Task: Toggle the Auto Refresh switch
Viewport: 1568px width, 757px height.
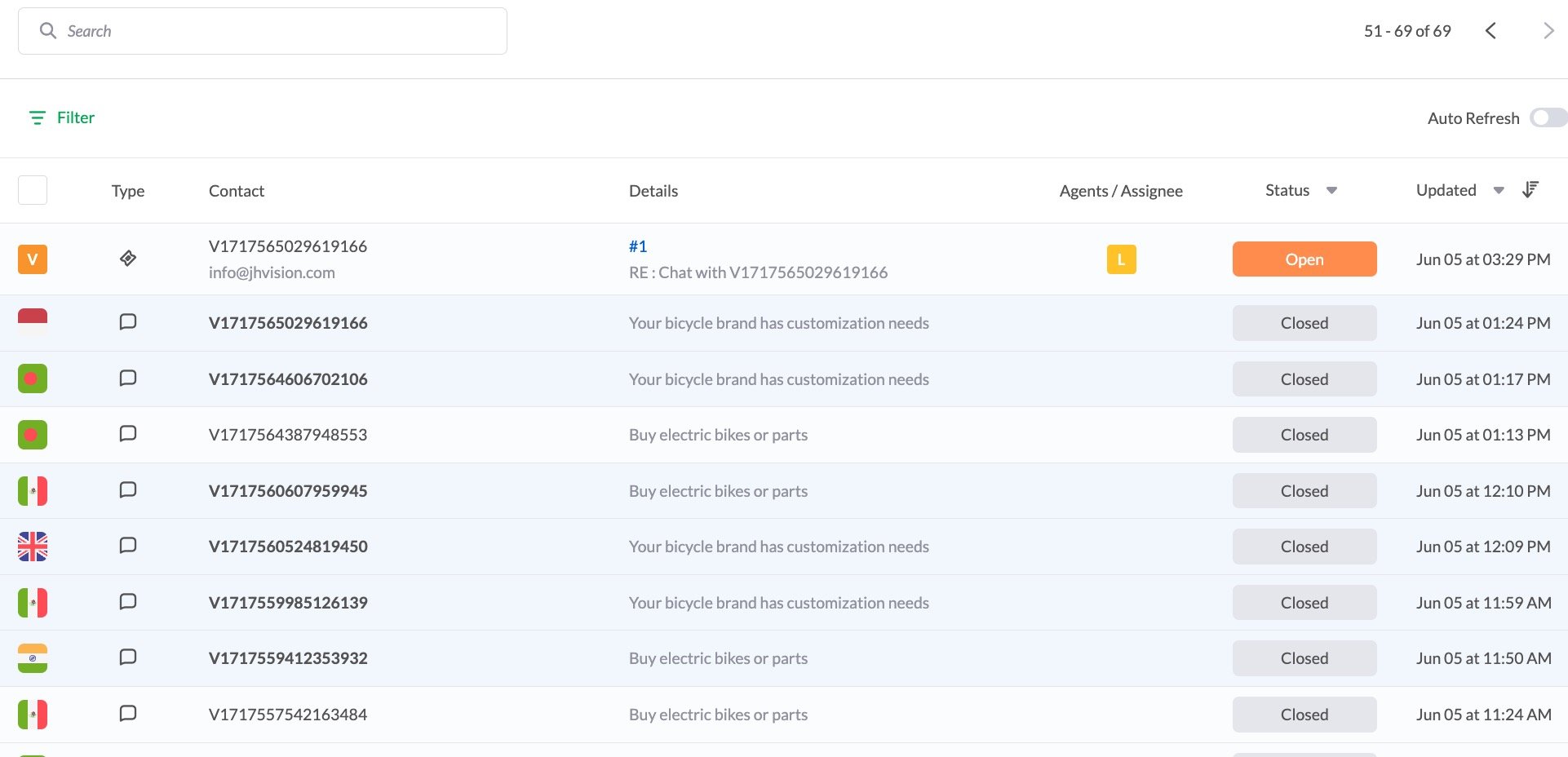Action: (x=1548, y=117)
